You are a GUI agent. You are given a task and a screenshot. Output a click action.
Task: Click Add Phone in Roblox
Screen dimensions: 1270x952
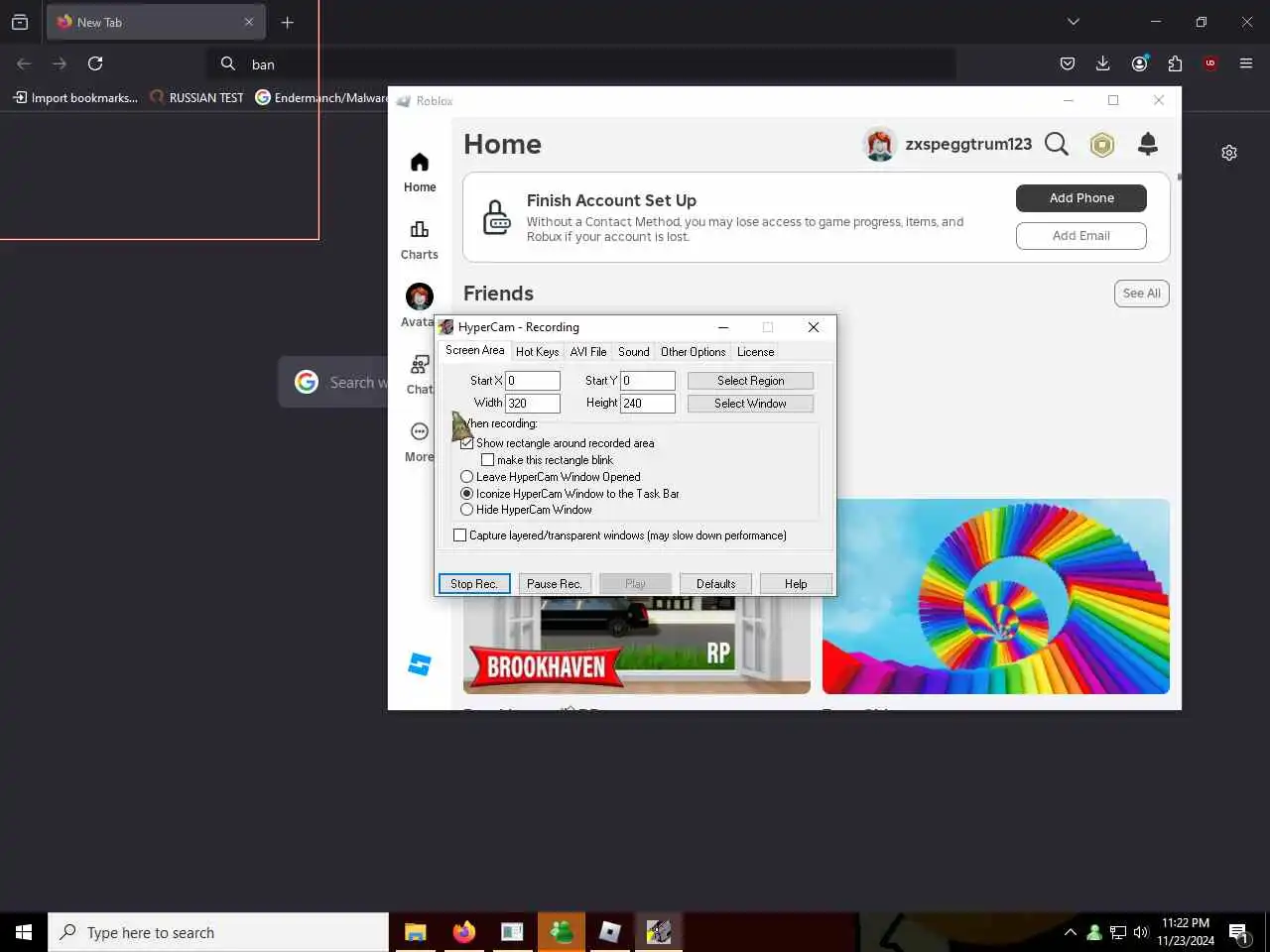coord(1081,198)
